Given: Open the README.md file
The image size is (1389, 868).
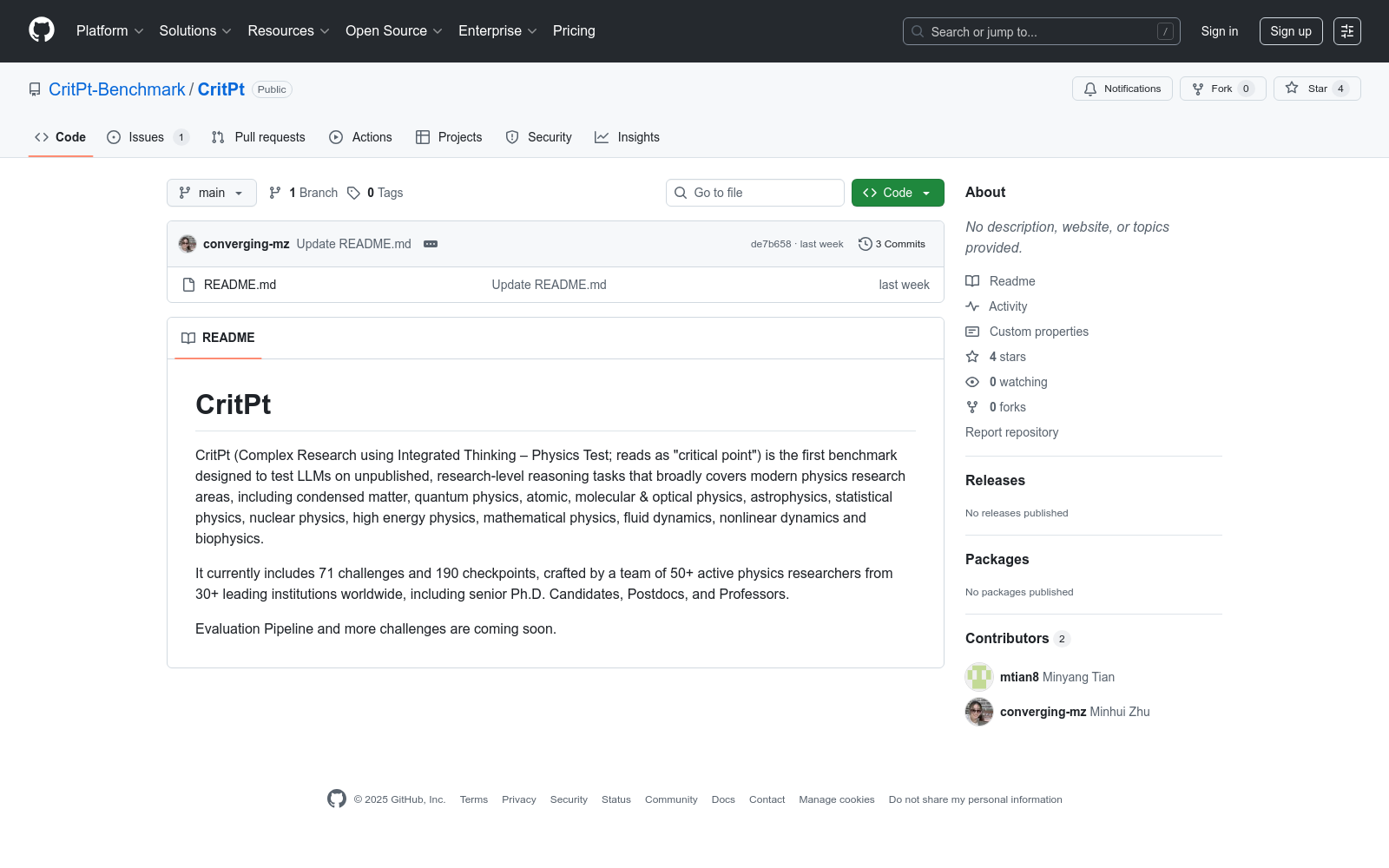Looking at the screenshot, I should (240, 285).
